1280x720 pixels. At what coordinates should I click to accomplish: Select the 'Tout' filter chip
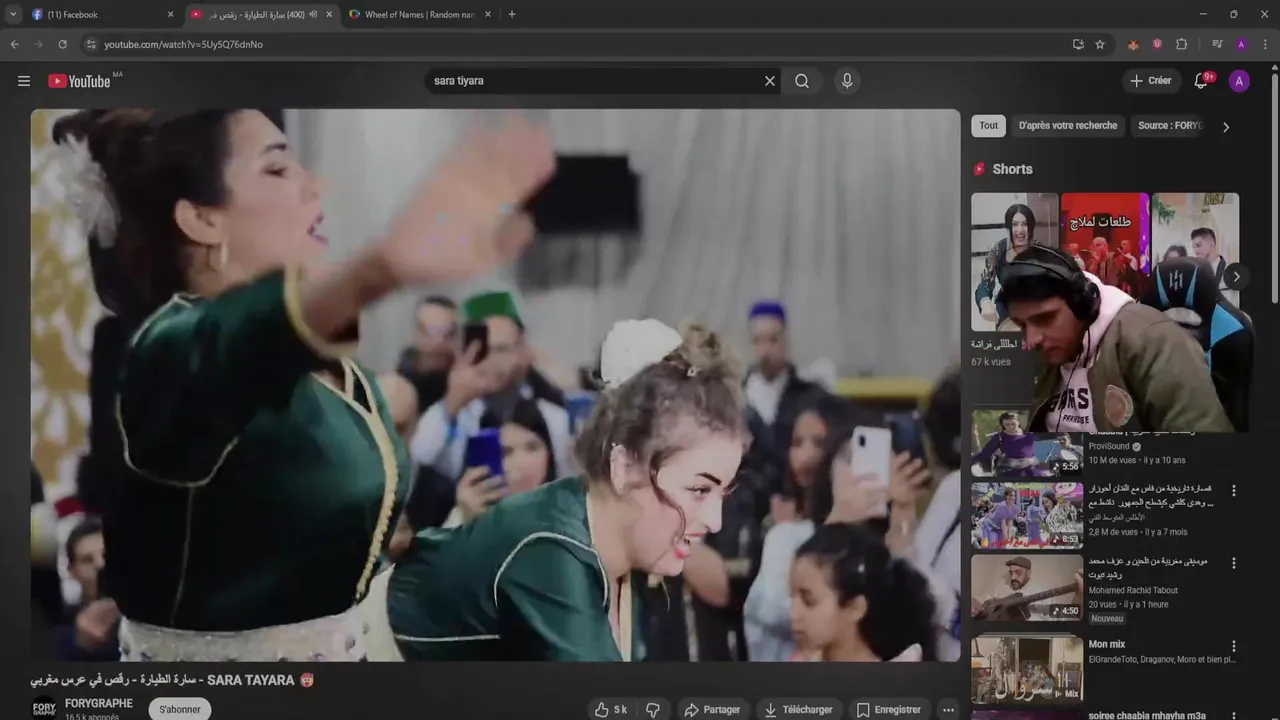click(989, 126)
